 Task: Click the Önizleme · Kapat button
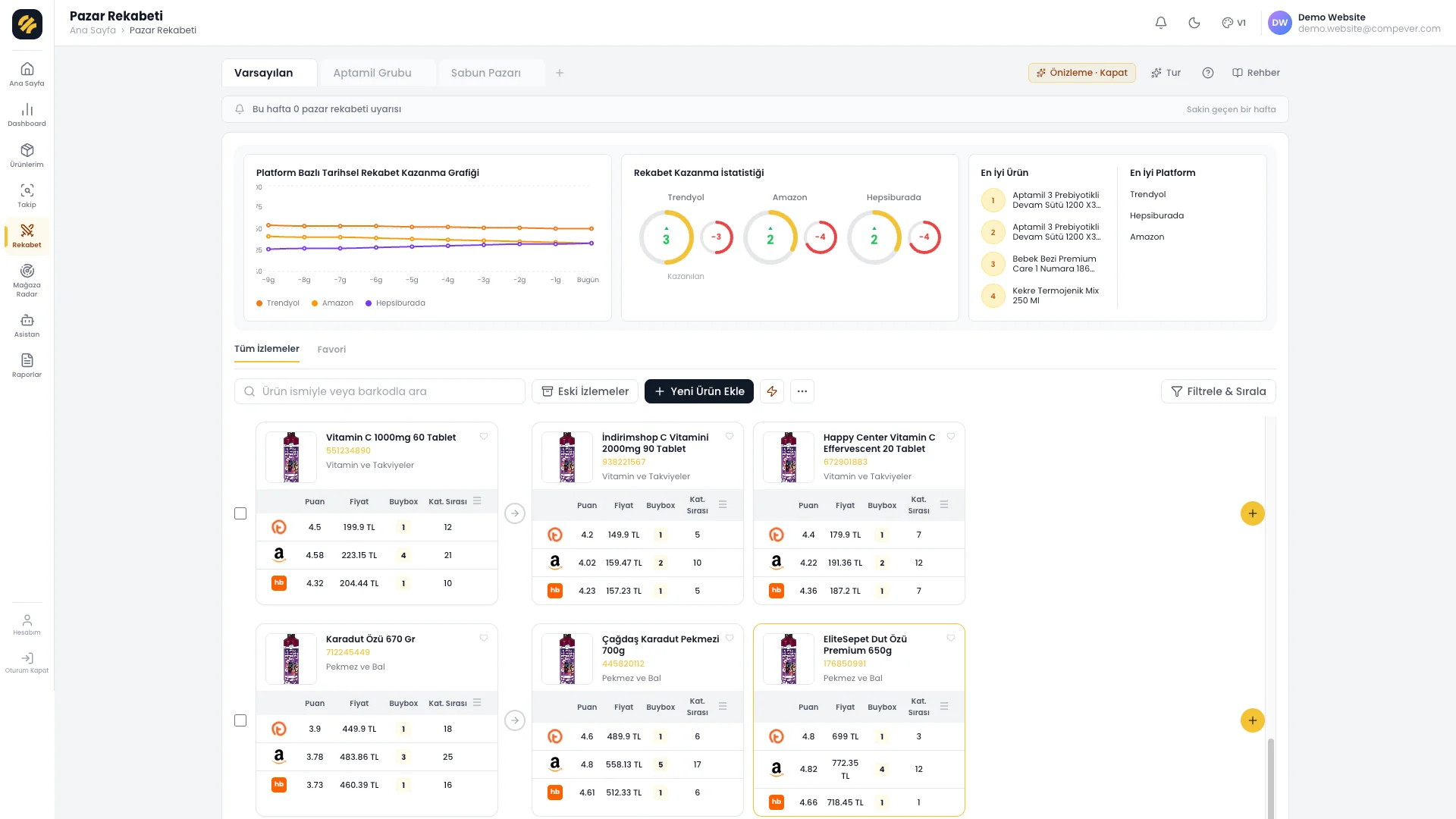1082,73
